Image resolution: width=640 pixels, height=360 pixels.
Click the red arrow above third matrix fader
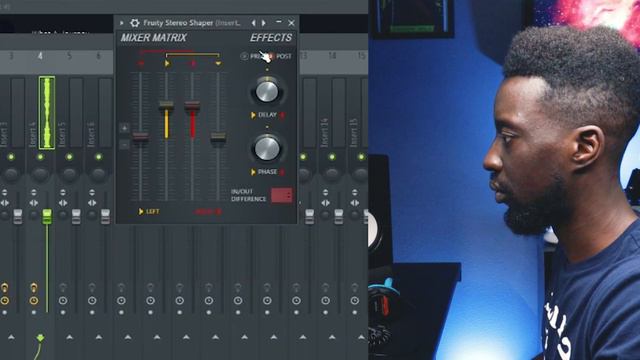point(193,63)
